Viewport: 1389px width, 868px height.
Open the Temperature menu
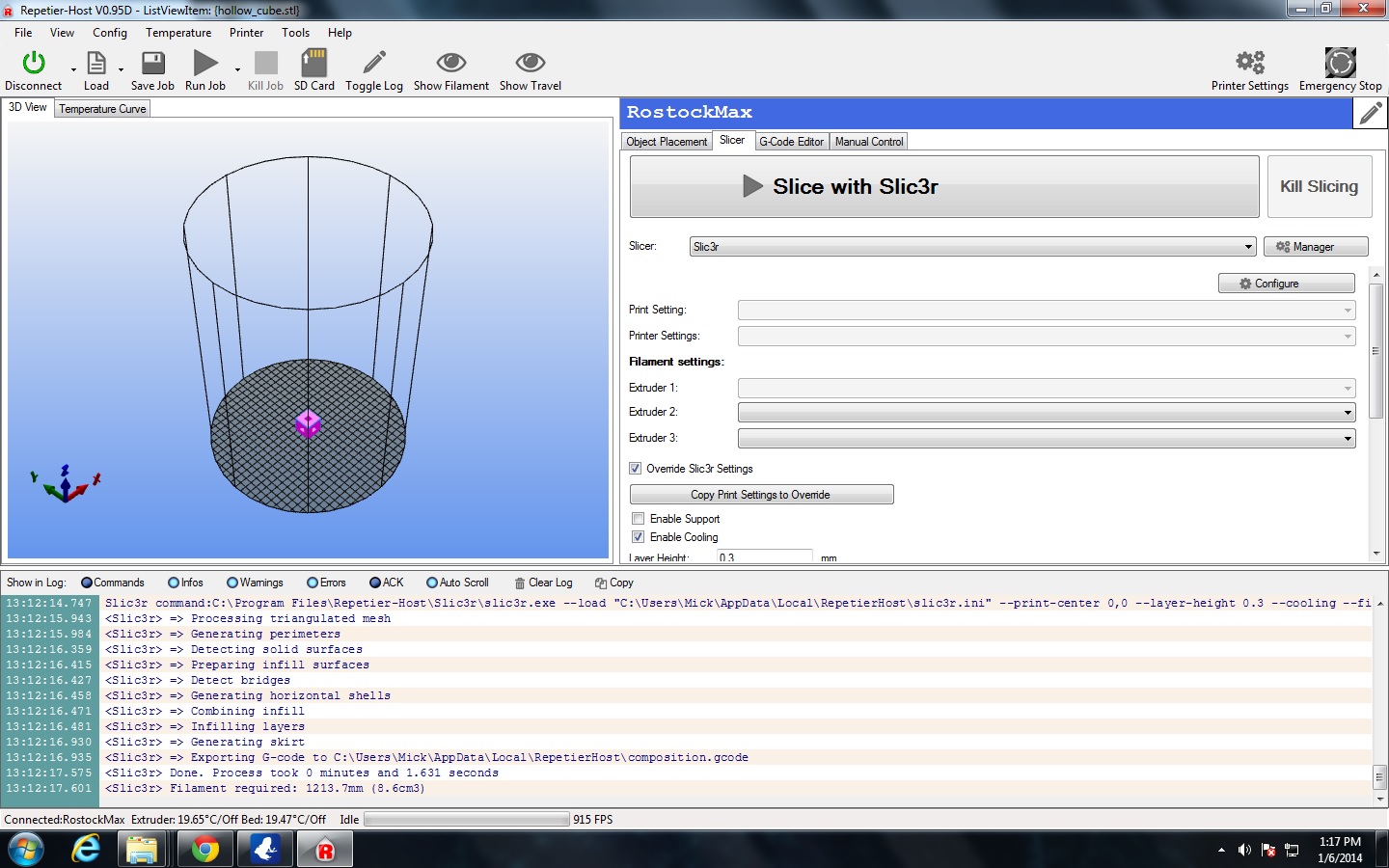click(178, 33)
